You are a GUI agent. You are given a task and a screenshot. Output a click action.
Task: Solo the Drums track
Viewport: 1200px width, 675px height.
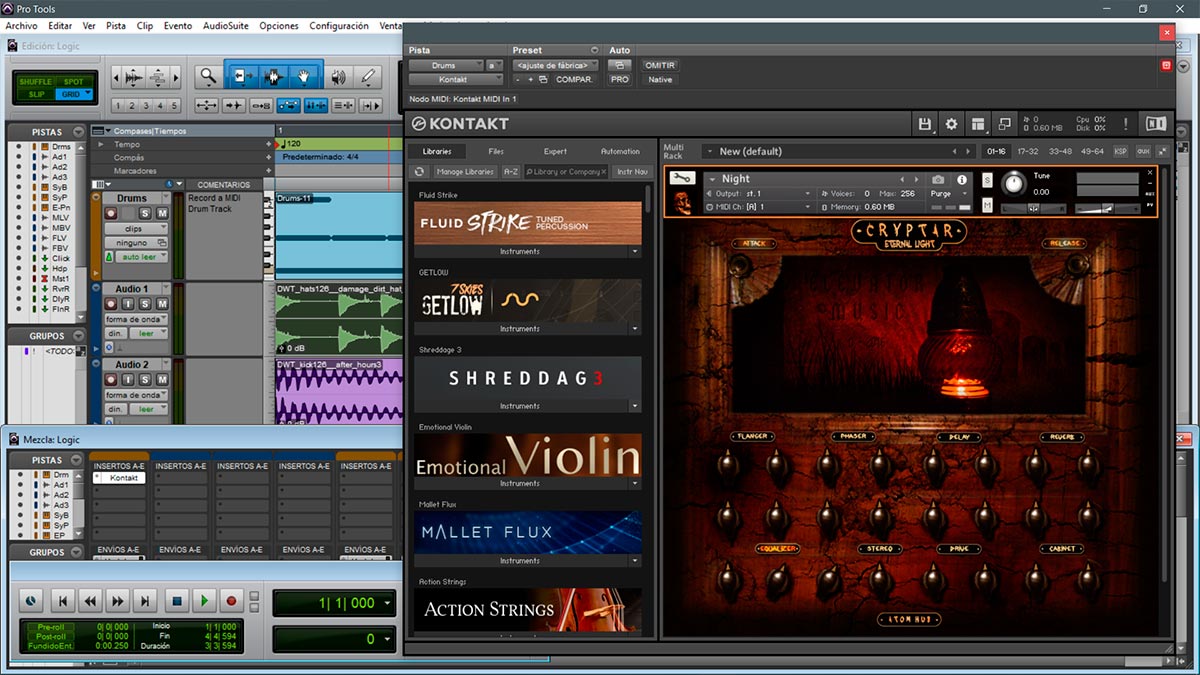[x=145, y=213]
